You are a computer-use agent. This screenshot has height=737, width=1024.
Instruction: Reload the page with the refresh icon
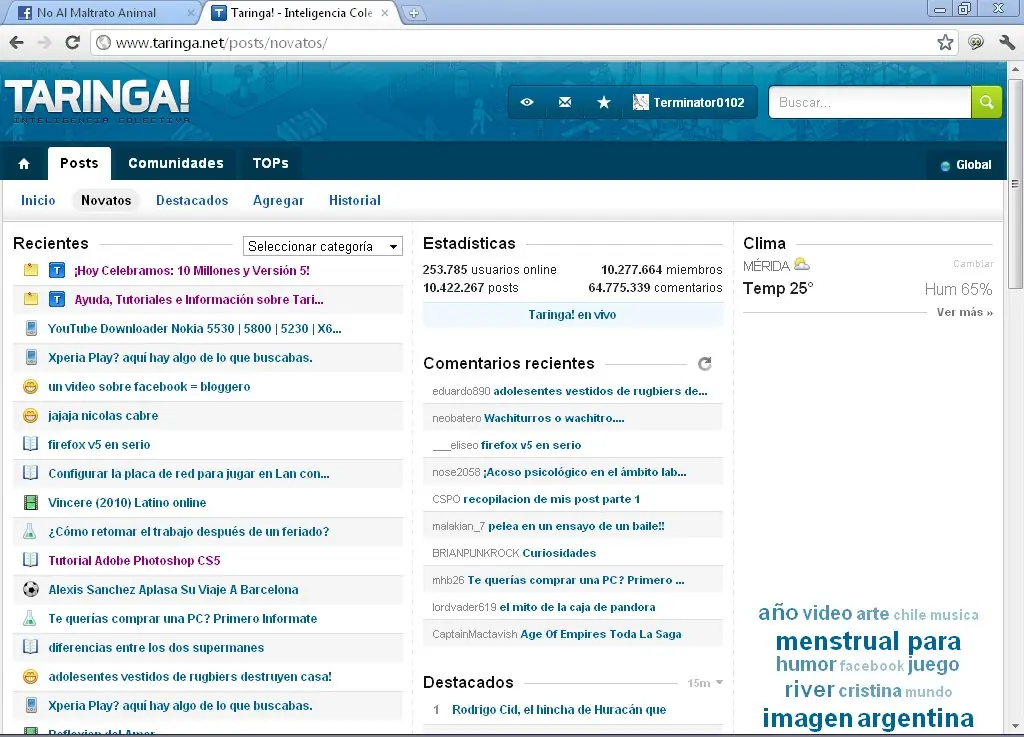pyautogui.click(x=72, y=43)
